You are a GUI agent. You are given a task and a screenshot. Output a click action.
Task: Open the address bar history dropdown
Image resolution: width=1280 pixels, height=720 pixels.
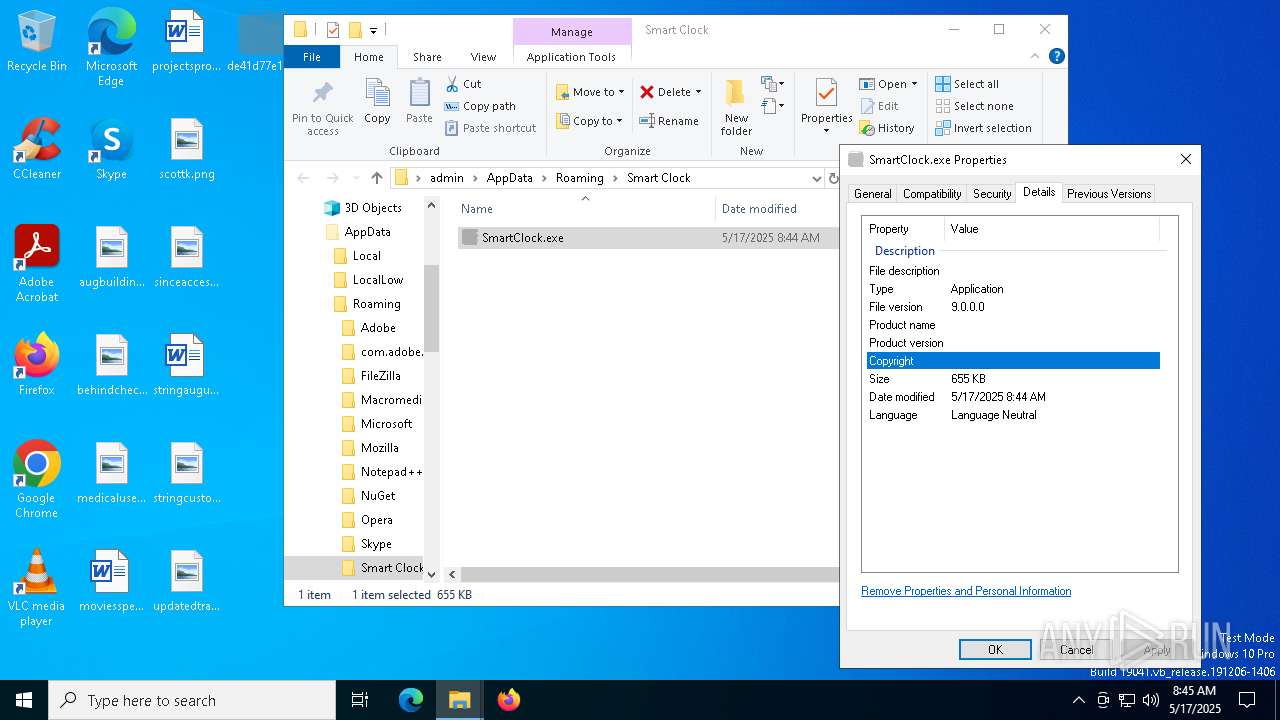pos(817,178)
